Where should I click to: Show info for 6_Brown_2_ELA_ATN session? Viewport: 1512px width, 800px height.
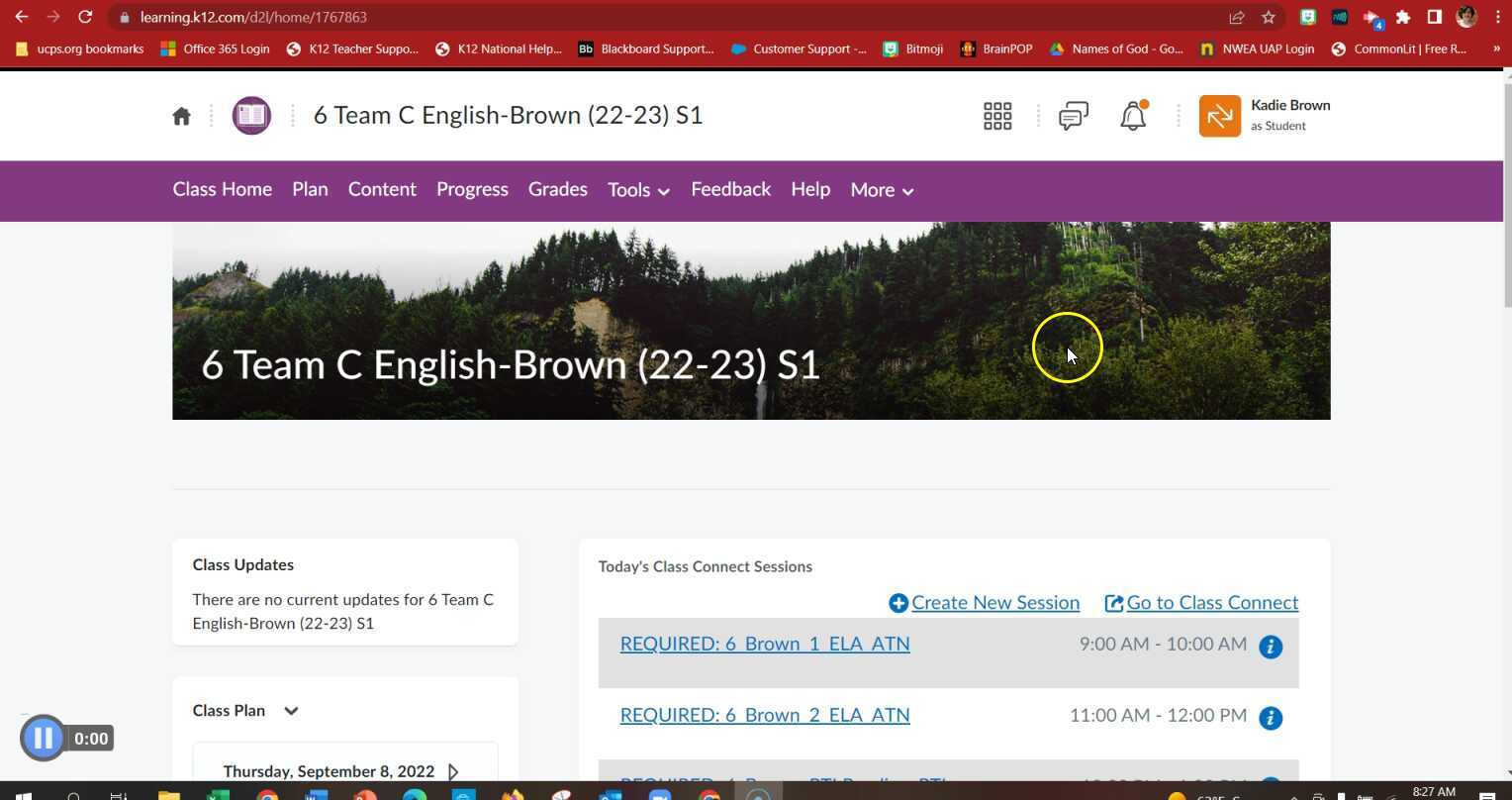pyautogui.click(x=1271, y=718)
